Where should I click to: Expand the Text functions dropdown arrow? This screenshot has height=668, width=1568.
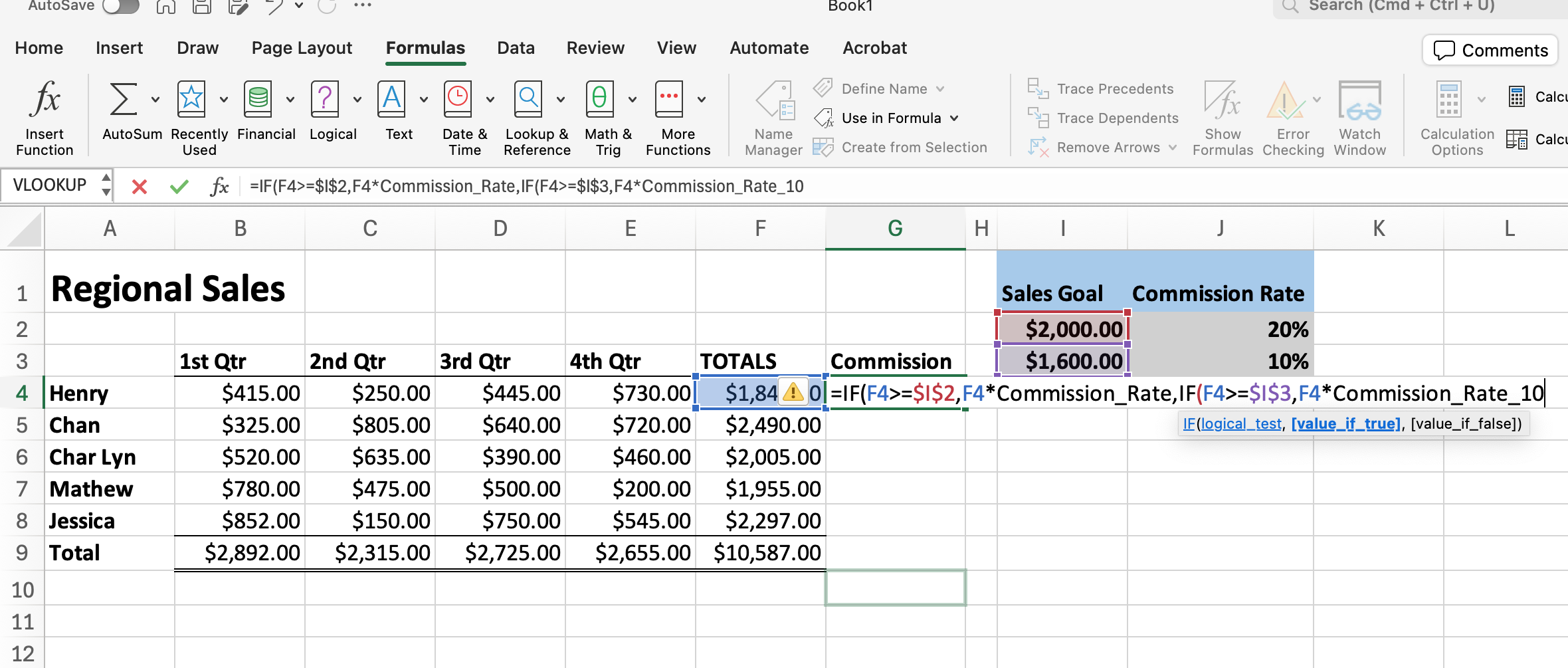424,100
